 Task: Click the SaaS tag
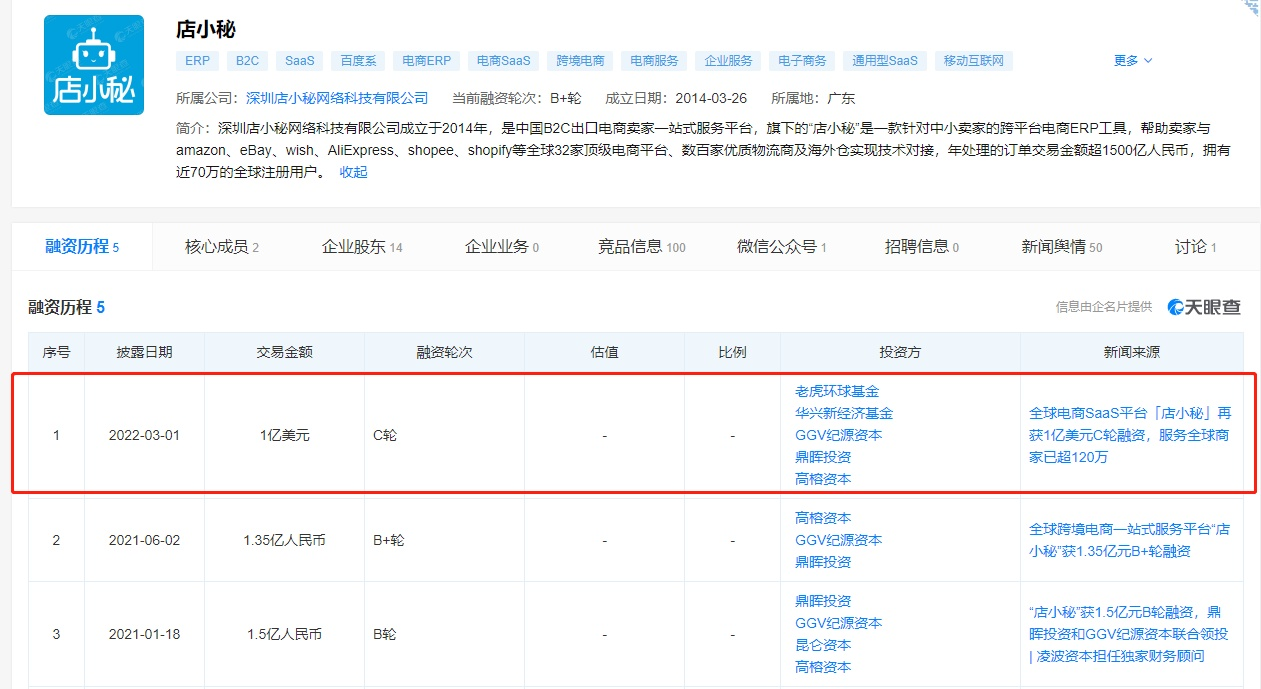299,61
